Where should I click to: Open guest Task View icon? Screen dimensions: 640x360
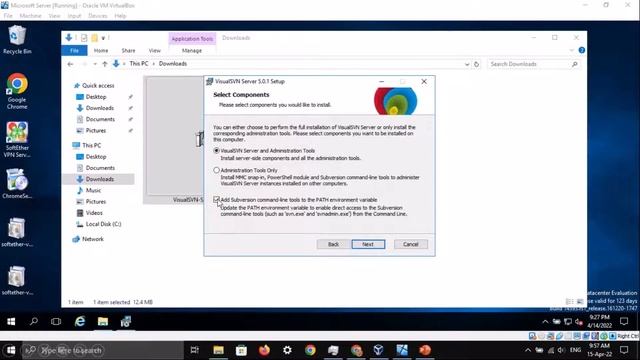56,322
